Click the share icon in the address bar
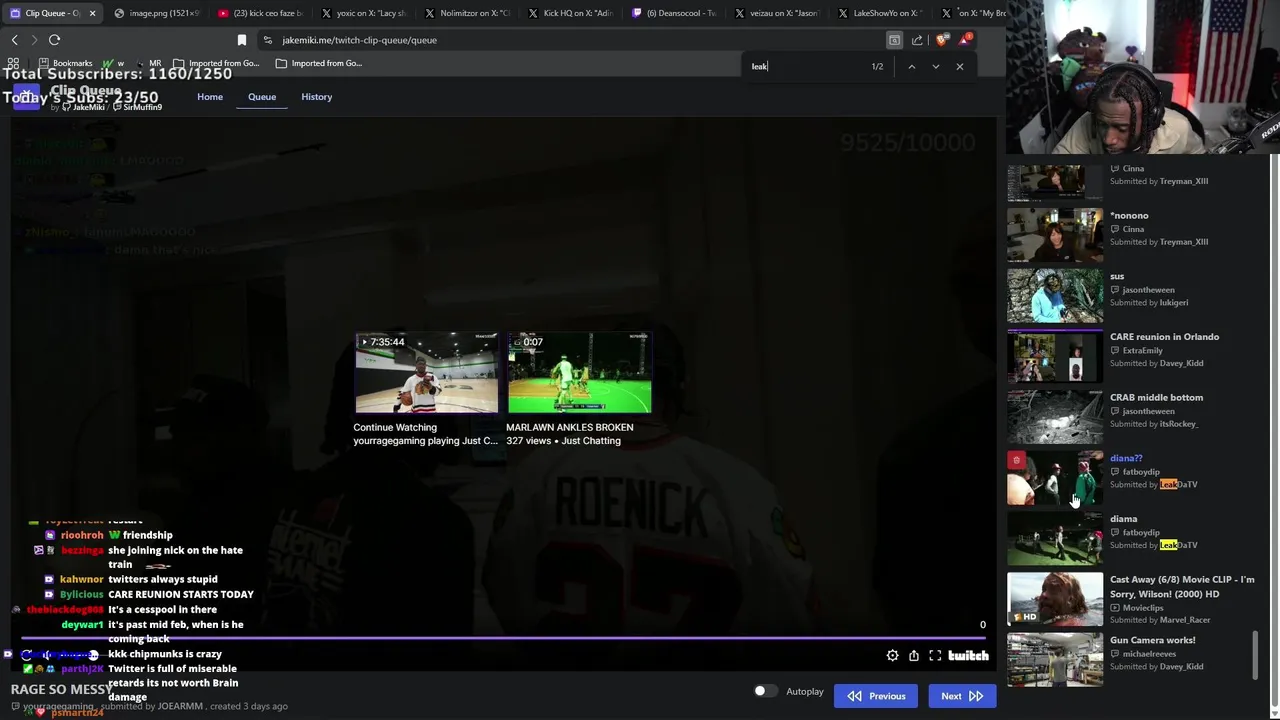The height and width of the screenshot is (720, 1280). tap(917, 40)
